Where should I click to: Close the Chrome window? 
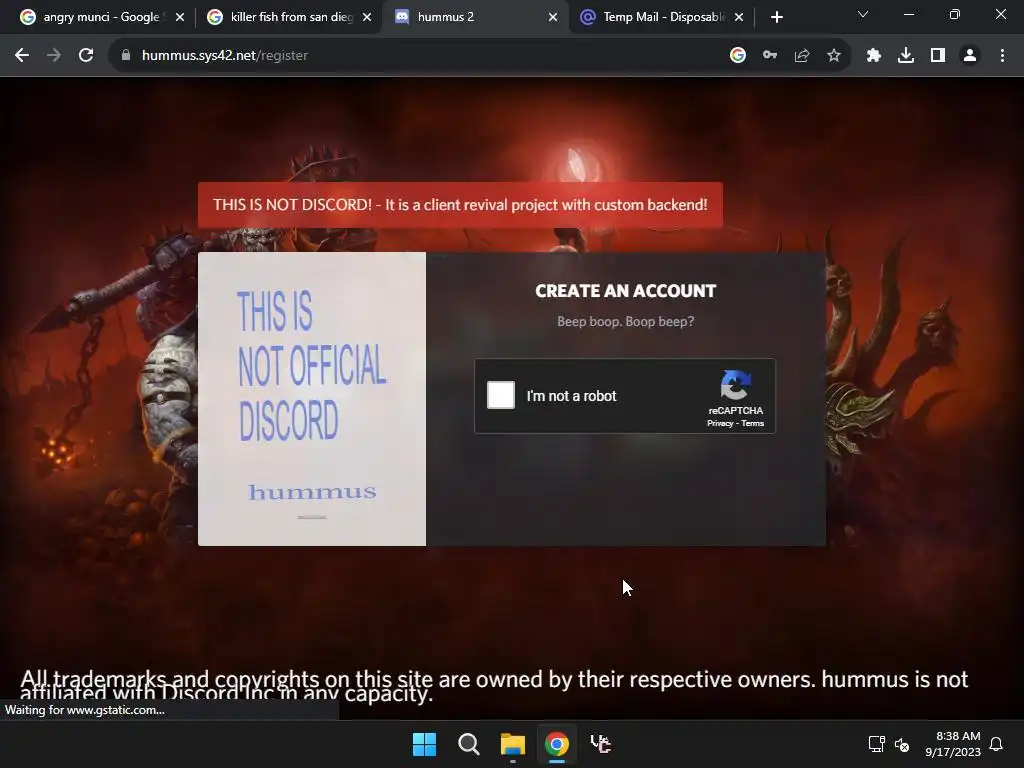pyautogui.click(x=1000, y=14)
